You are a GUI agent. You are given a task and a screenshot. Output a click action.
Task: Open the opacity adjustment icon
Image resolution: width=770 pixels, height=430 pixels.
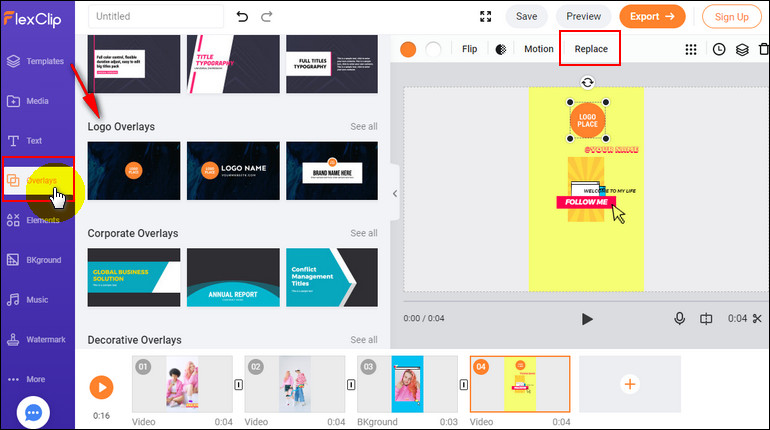[x=501, y=49]
